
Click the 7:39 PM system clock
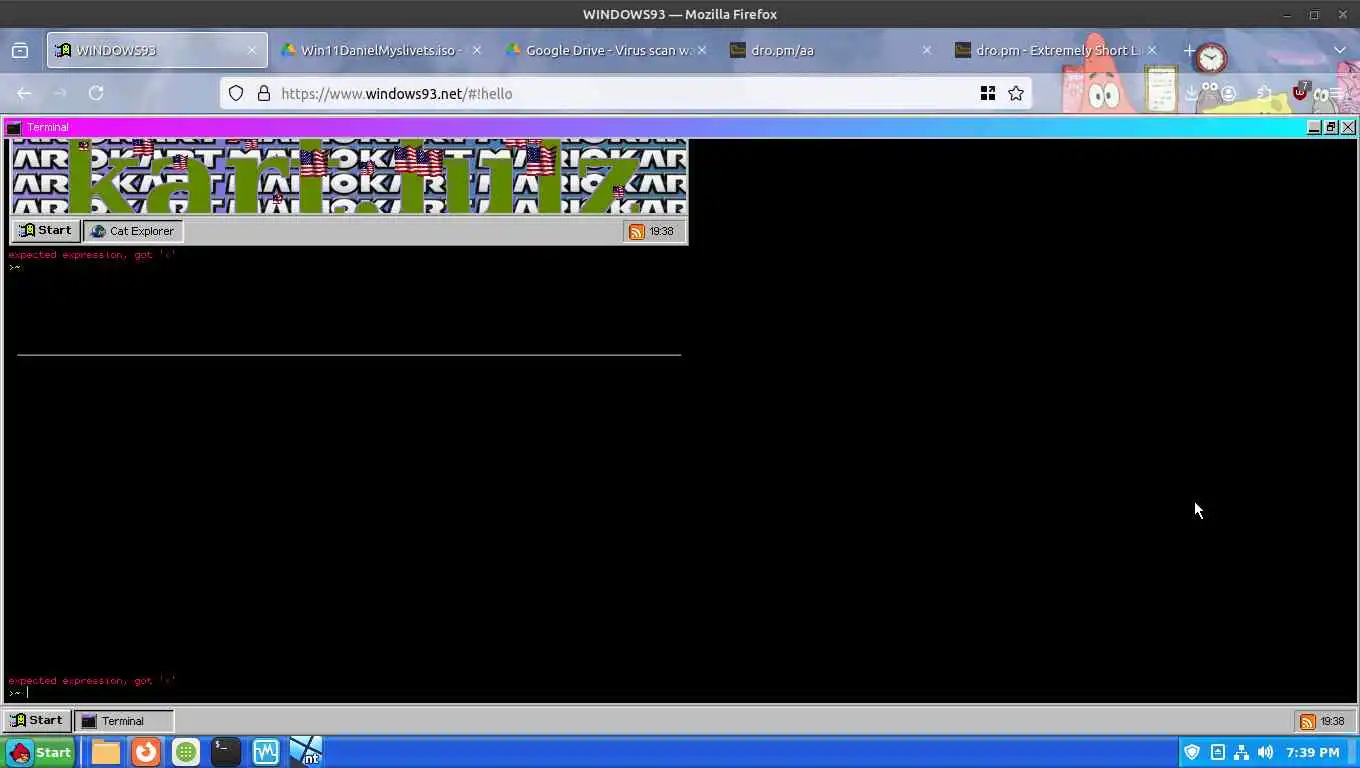click(1313, 752)
